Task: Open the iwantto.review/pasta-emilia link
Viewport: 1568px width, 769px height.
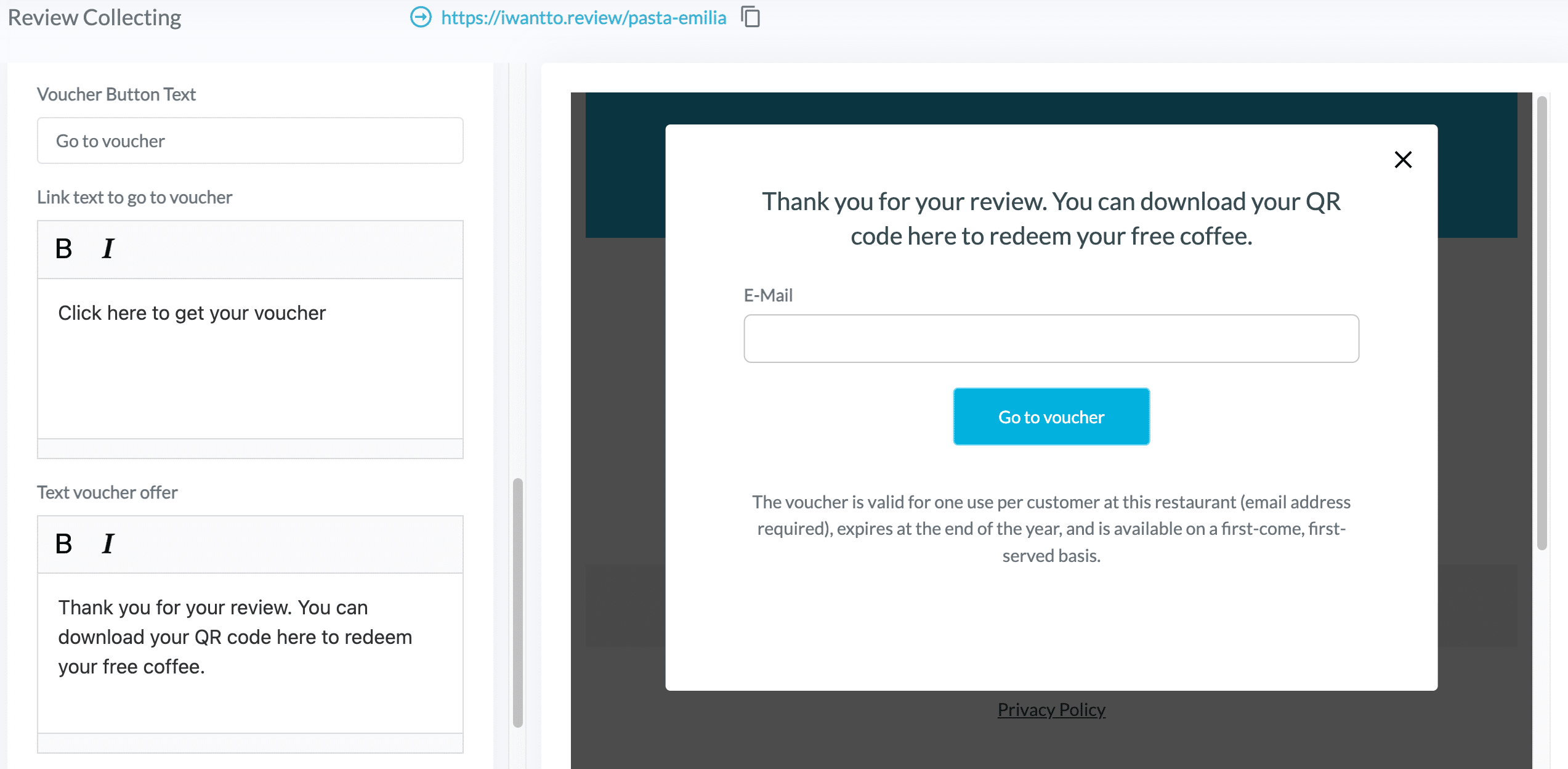Action: (x=583, y=18)
